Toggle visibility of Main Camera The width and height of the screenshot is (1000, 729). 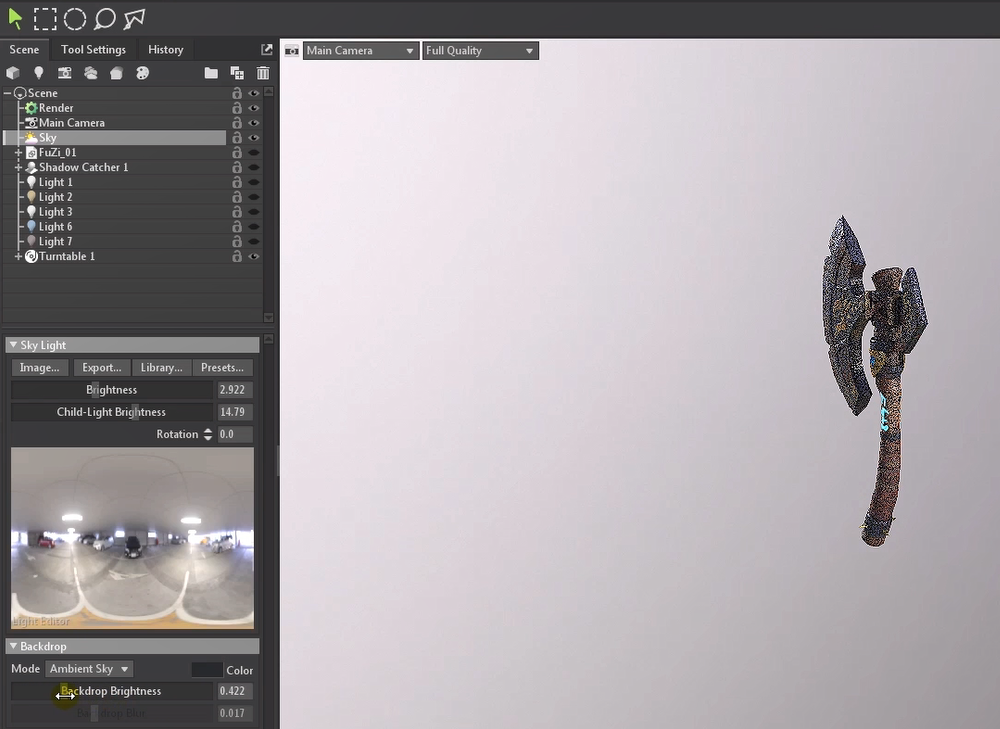coord(254,123)
